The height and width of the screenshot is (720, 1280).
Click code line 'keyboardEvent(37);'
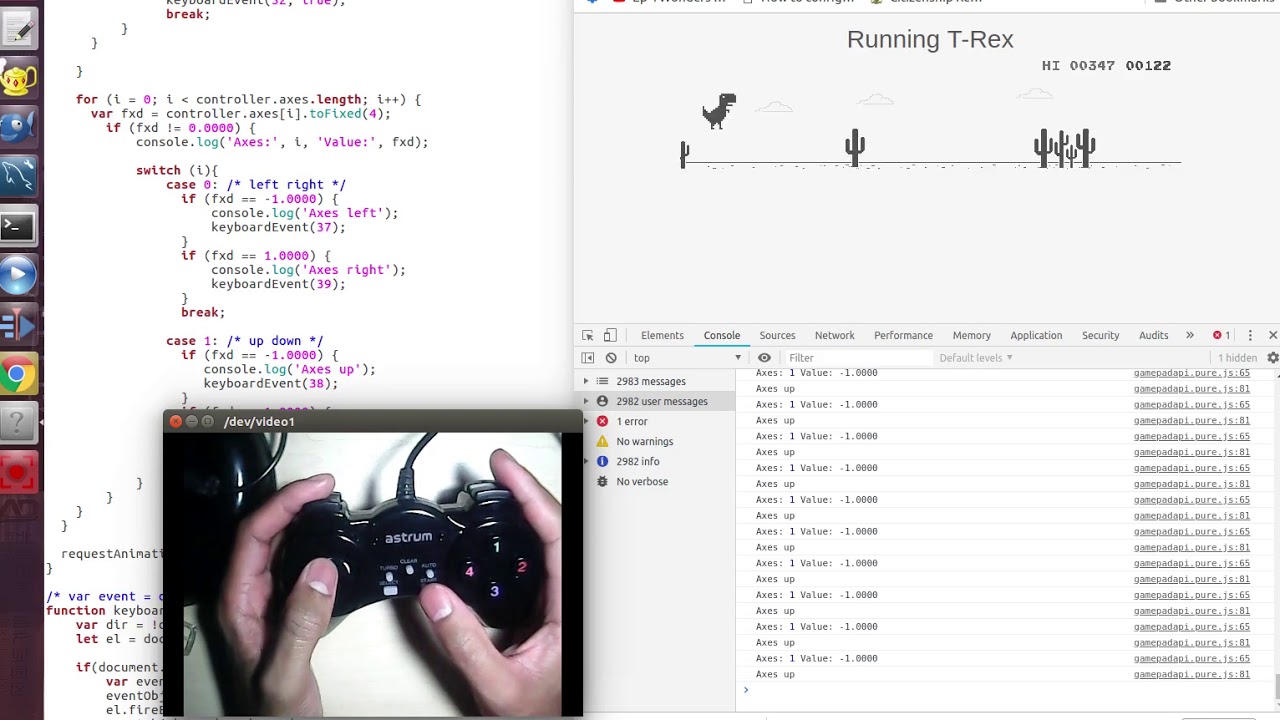[278, 227]
